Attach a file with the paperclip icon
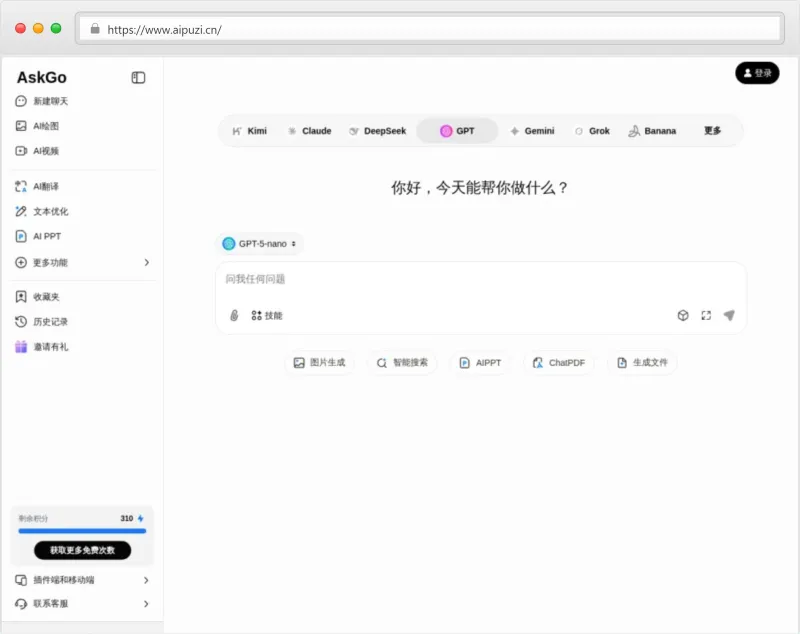The width and height of the screenshot is (800, 634). pos(234,316)
